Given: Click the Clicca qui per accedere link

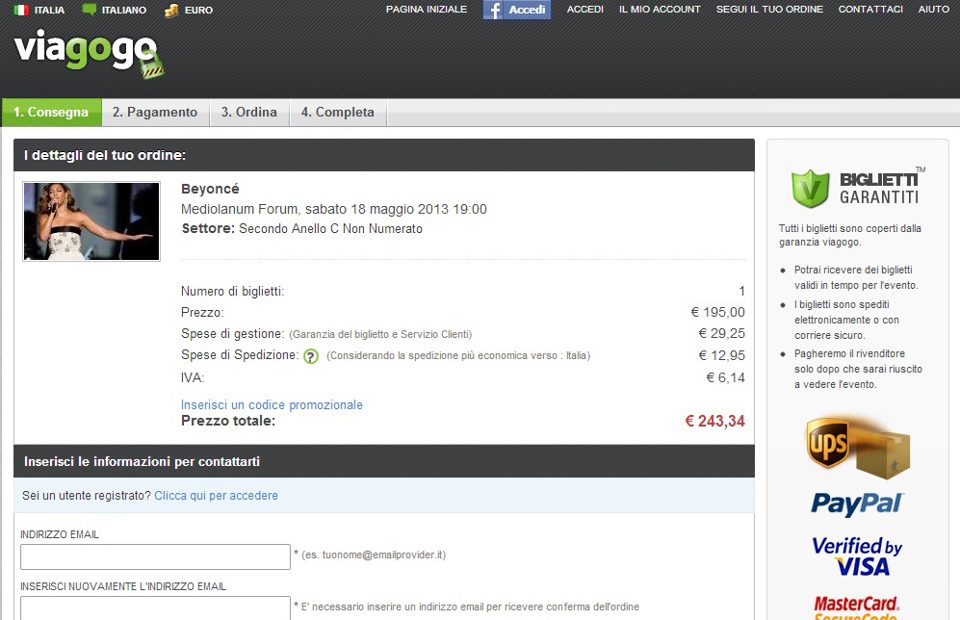Looking at the screenshot, I should (x=216, y=496).
